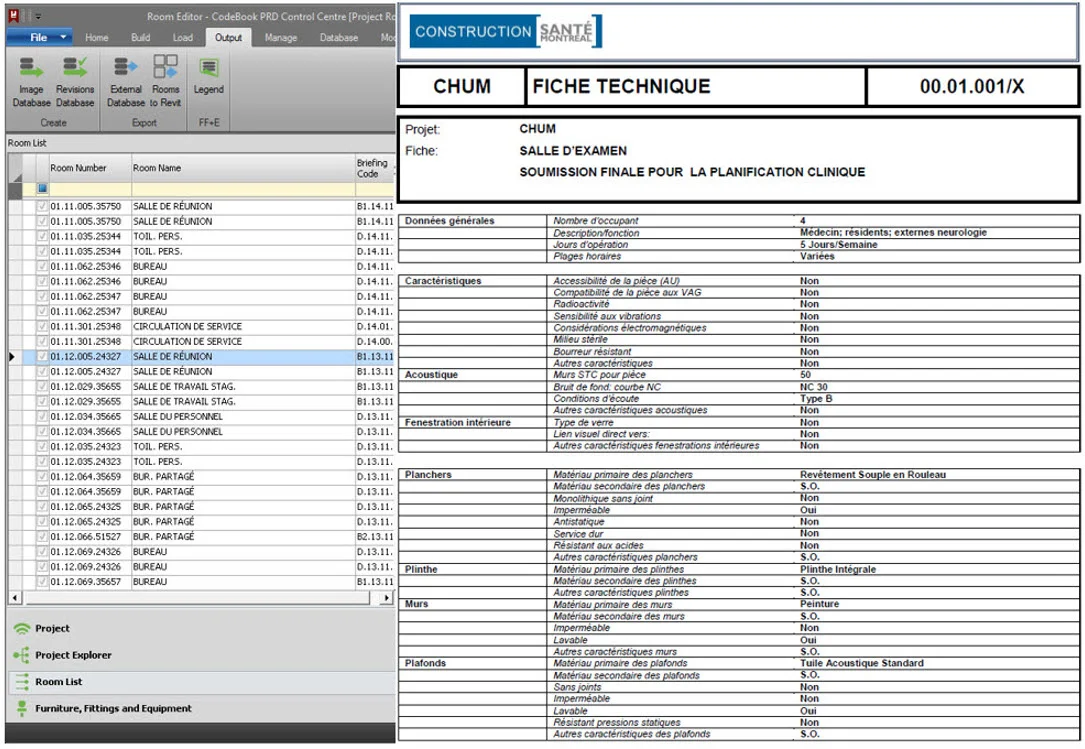The image size is (1085, 749).
Task: Open the File application menu
Action: [39, 37]
